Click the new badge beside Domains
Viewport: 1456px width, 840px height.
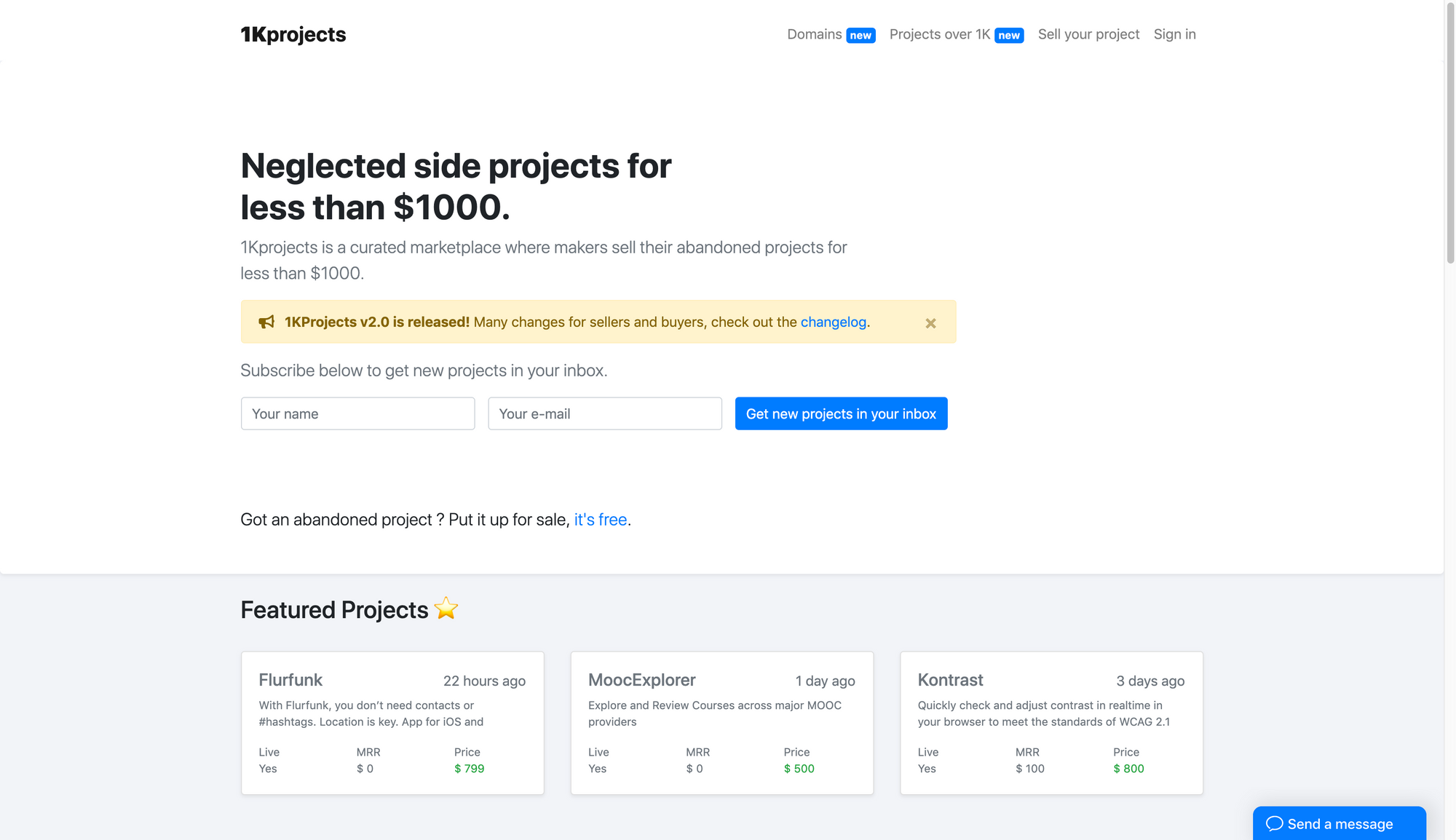click(860, 36)
